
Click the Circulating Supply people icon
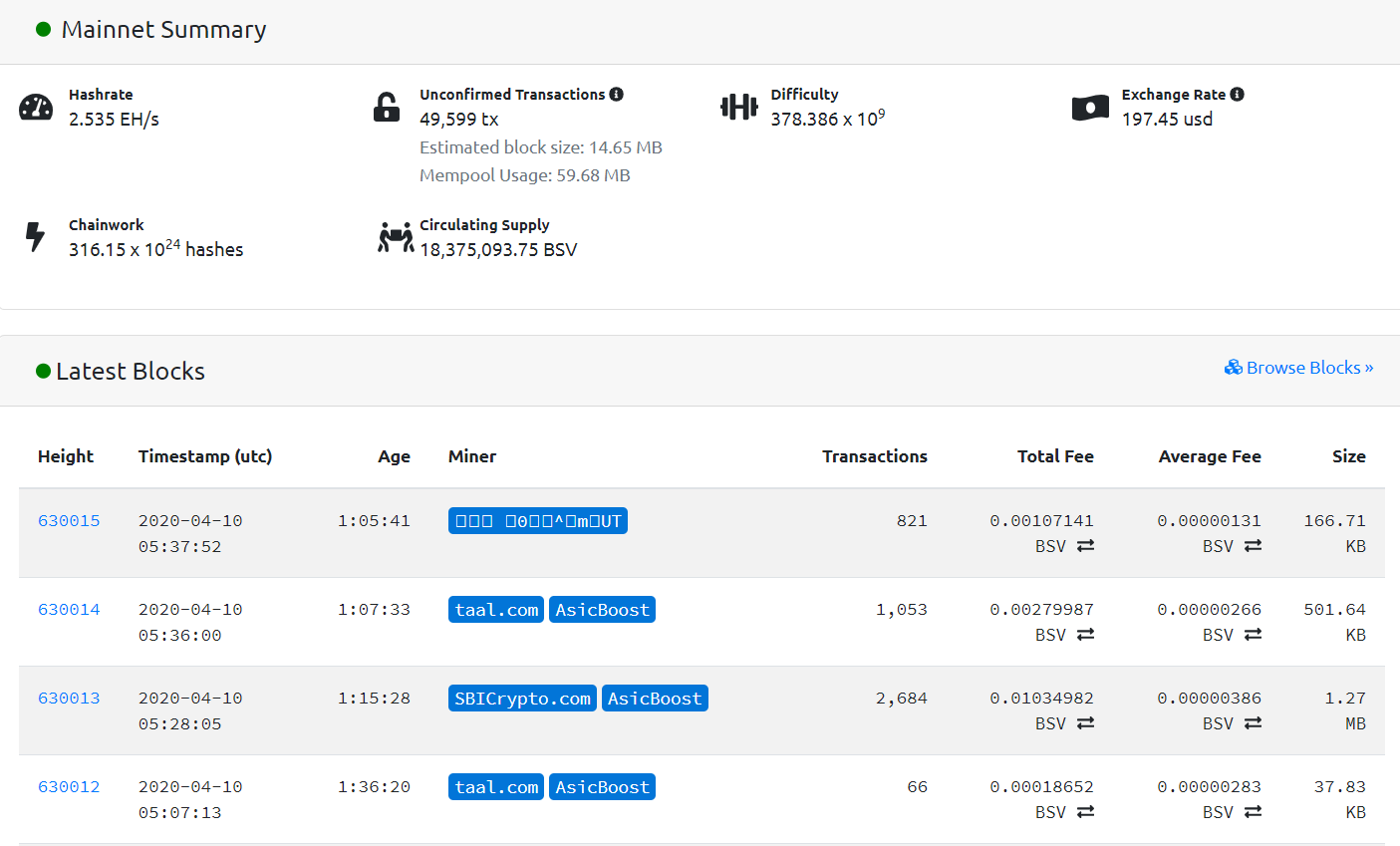coord(396,237)
